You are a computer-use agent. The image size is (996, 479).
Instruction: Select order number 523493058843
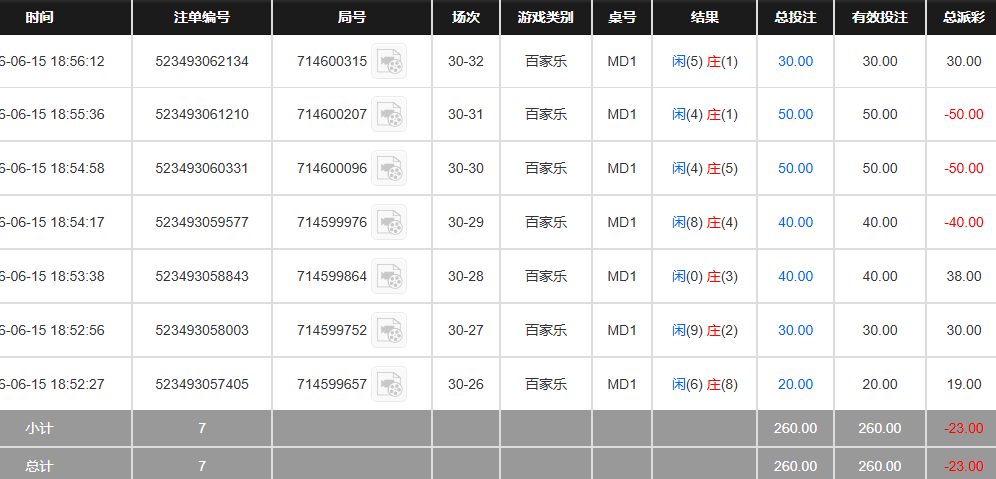(202, 276)
